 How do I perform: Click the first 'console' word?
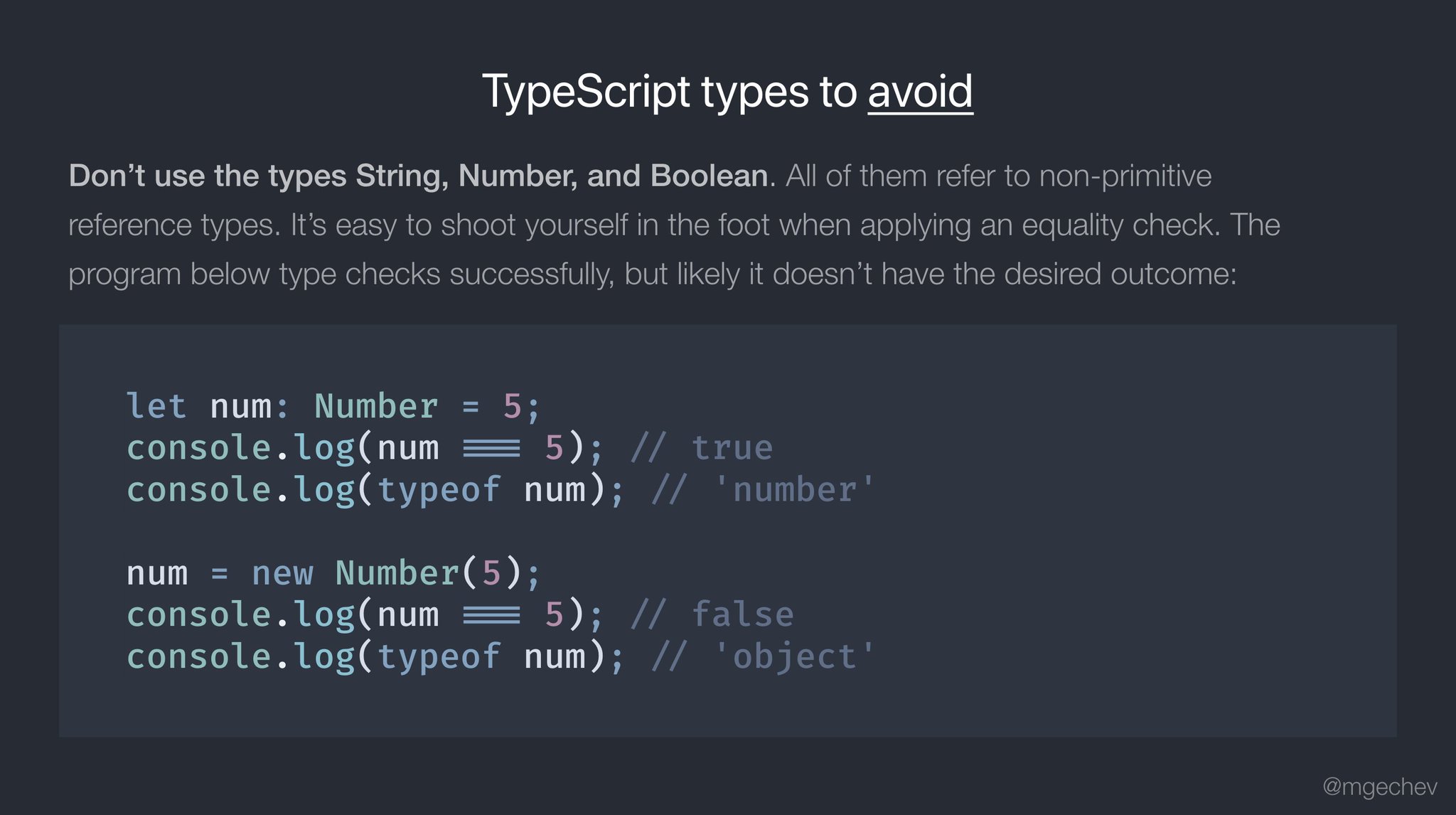click(x=198, y=449)
